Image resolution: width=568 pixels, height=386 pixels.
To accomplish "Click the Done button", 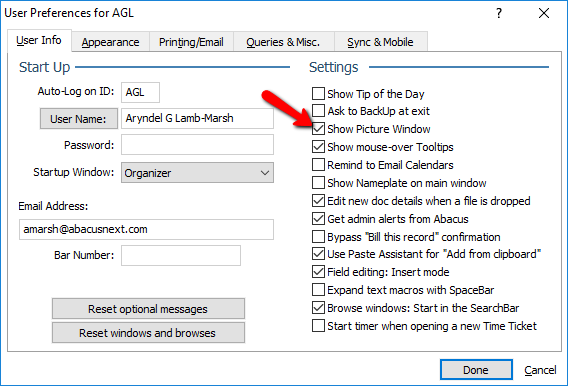I will (x=476, y=370).
